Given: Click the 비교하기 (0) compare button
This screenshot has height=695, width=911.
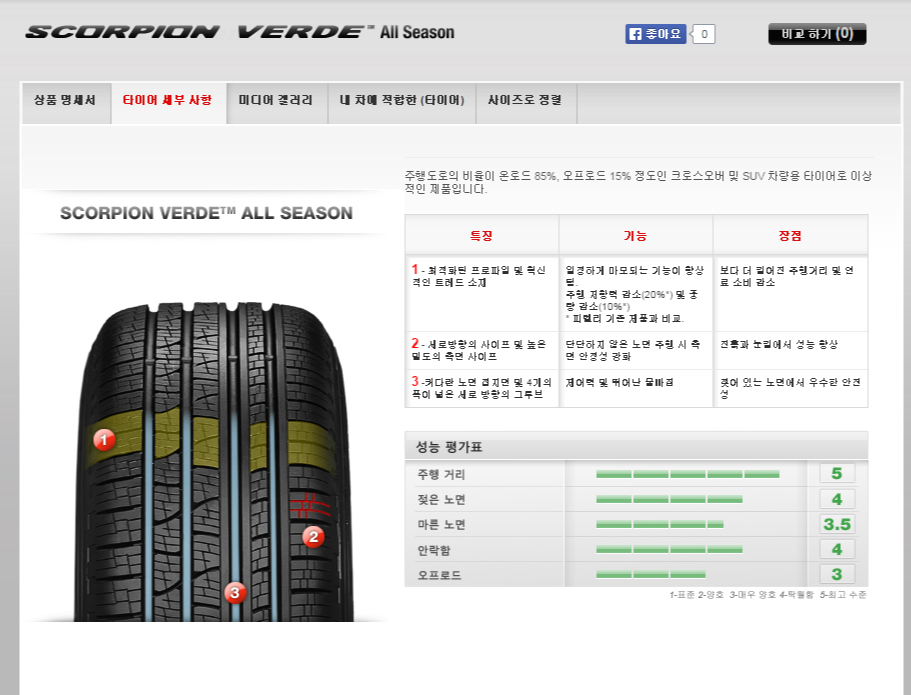Looking at the screenshot, I should pos(817,34).
